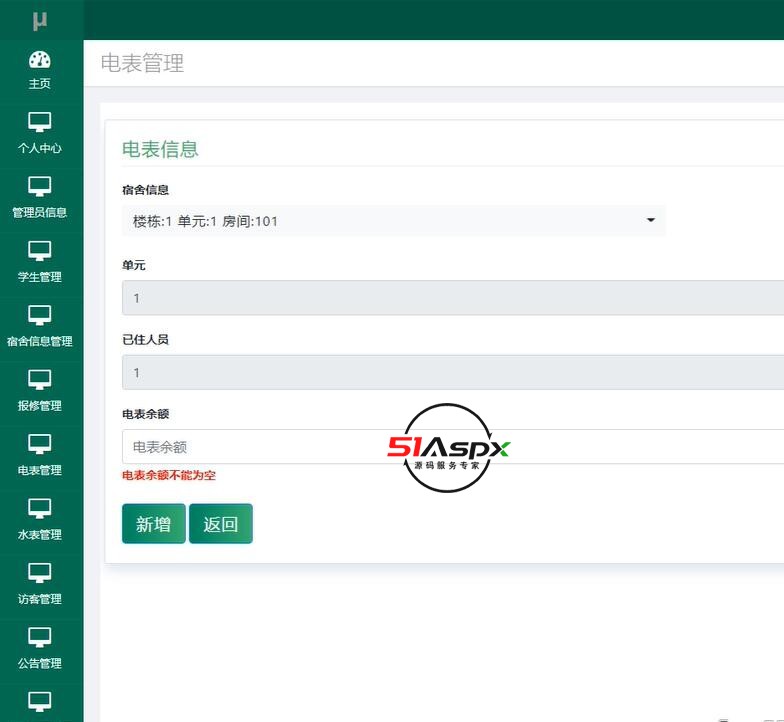Click the 报修管理 monitor icon
The image size is (784, 722).
[x=40, y=380]
